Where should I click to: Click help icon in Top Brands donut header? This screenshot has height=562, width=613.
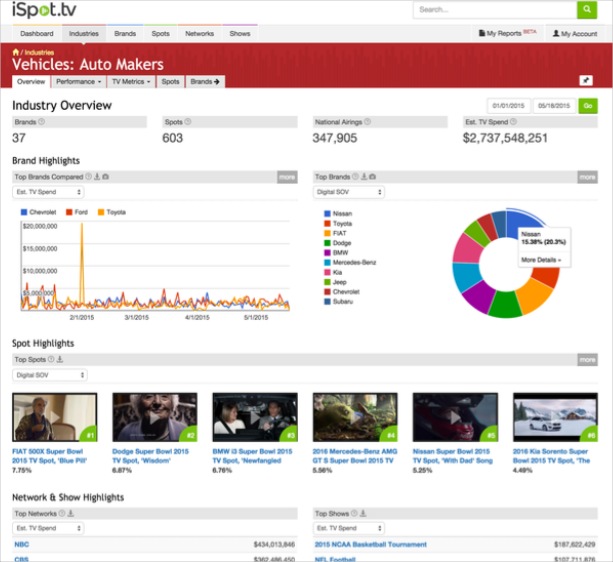click(355, 176)
